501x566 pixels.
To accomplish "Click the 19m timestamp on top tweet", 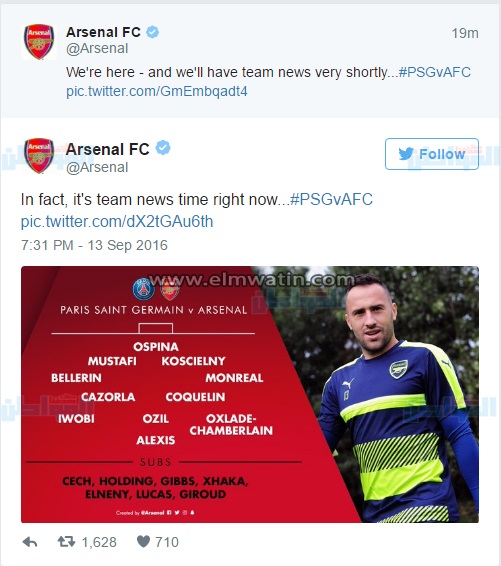I will click(465, 33).
